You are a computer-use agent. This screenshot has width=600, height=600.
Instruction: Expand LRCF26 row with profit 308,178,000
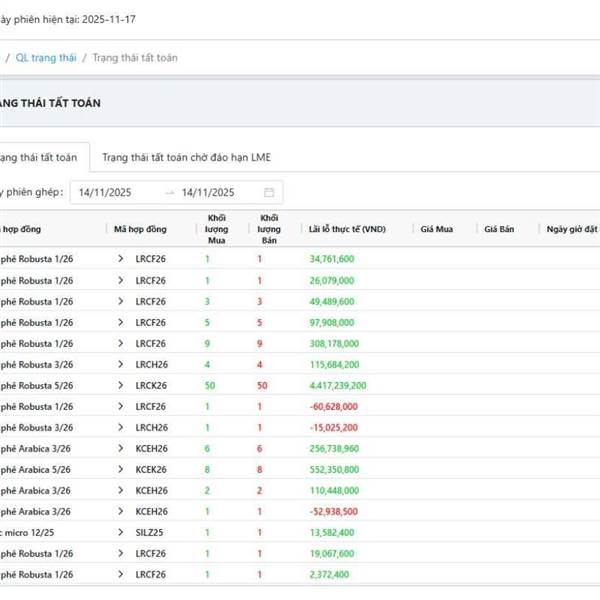pyautogui.click(x=121, y=343)
